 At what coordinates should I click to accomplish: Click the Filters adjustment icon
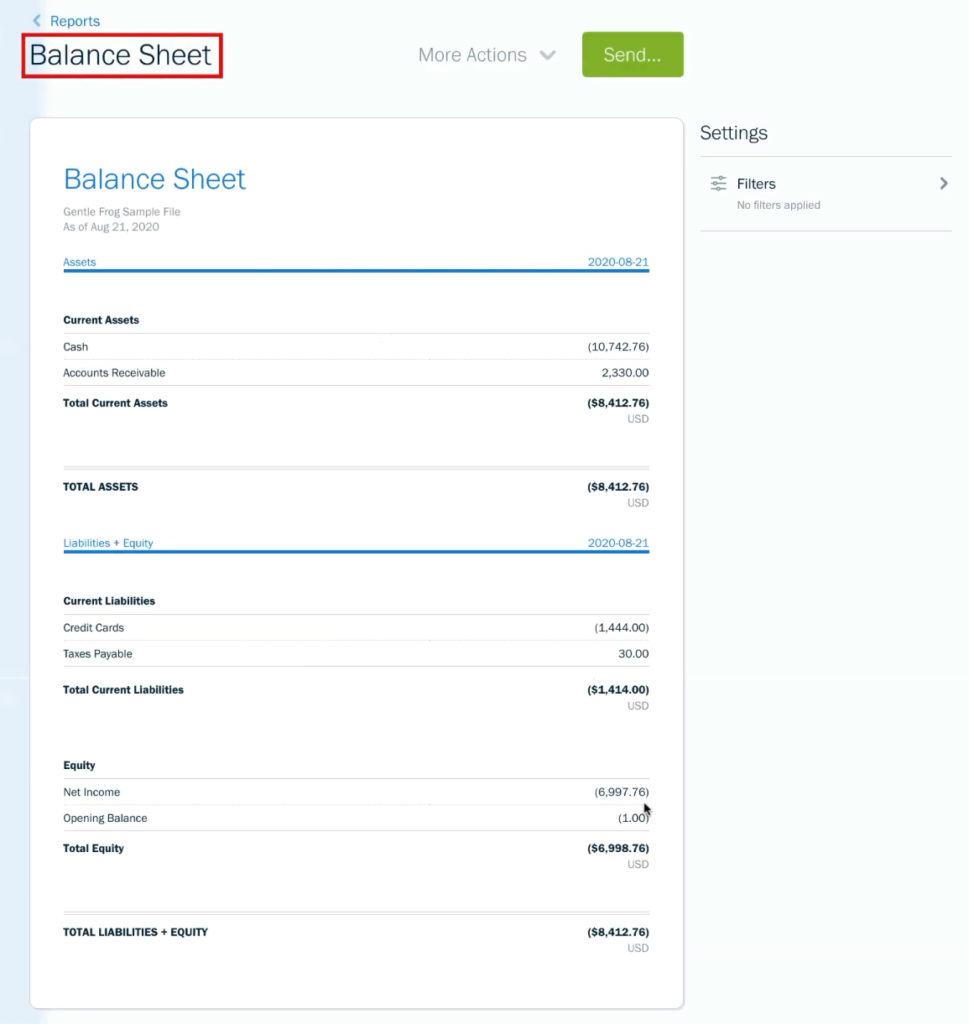pos(718,183)
